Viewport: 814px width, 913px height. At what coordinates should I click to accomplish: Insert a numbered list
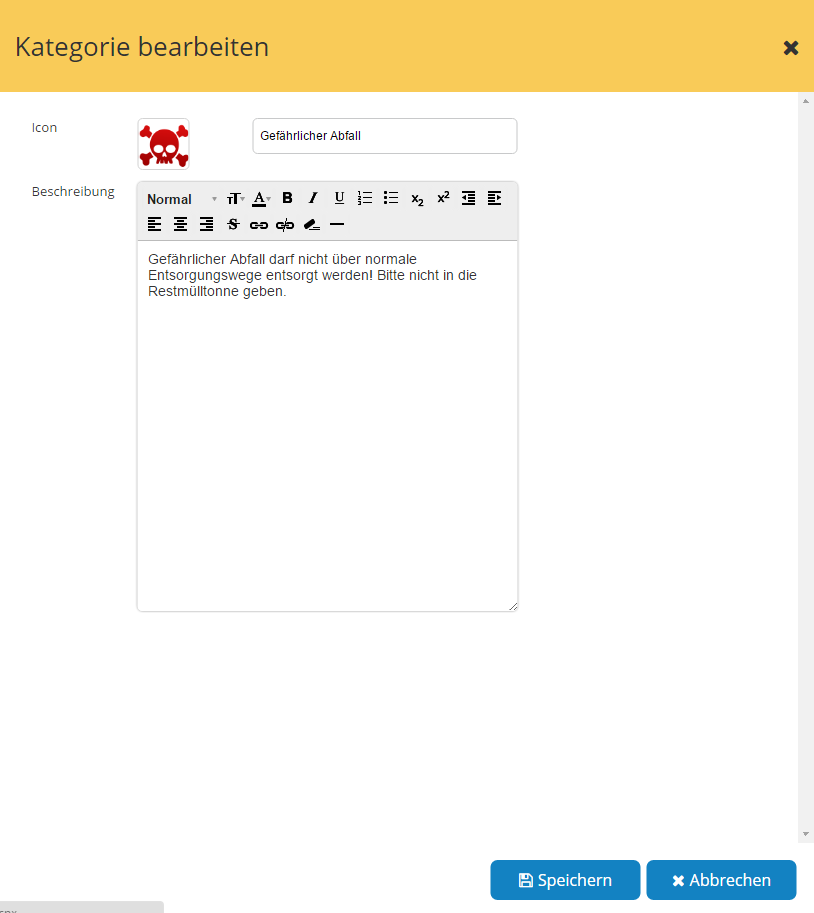(364, 199)
